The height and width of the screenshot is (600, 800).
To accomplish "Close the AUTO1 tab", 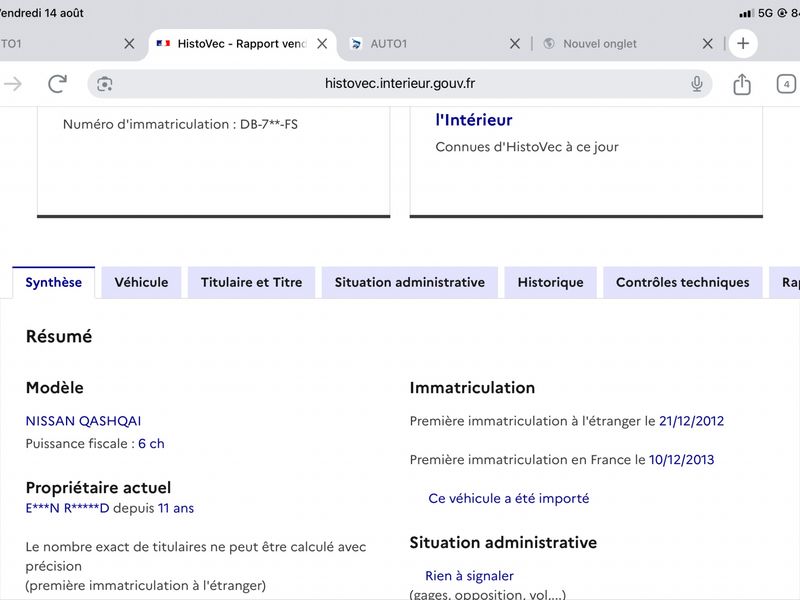I will (515, 44).
